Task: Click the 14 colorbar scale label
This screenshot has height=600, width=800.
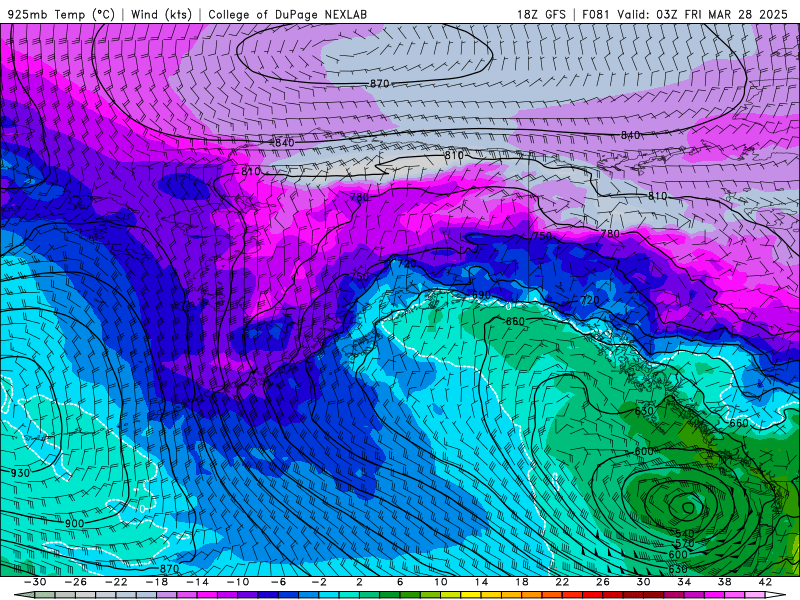Action: pos(481,582)
